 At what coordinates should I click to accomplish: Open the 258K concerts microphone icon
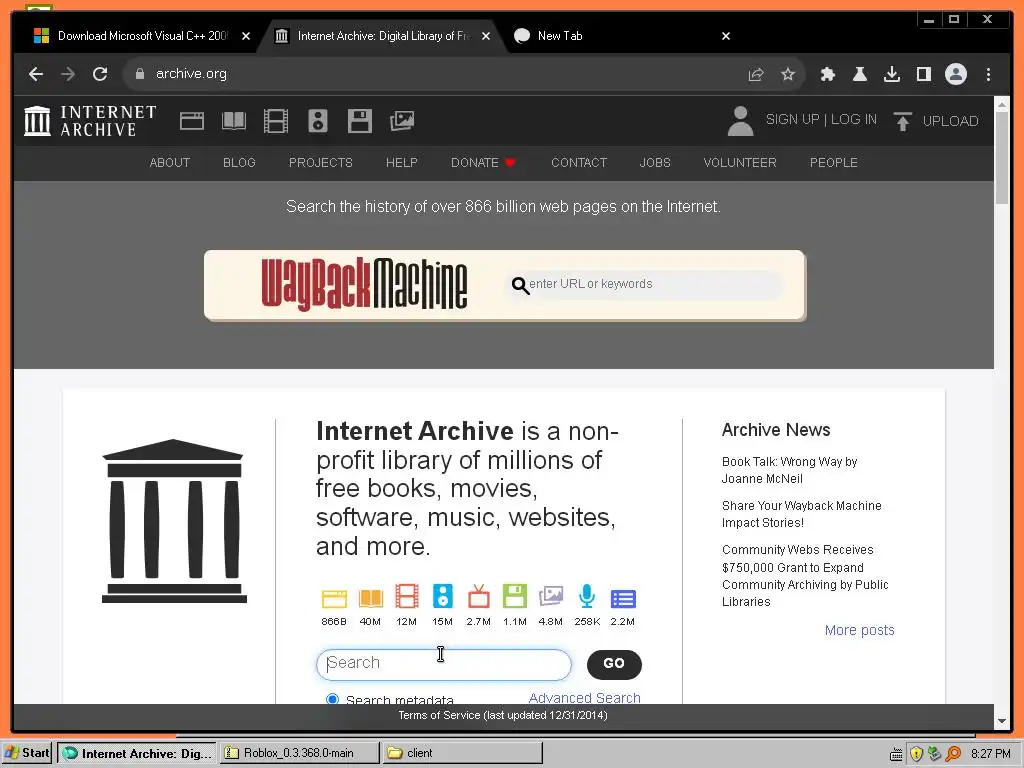click(x=587, y=596)
